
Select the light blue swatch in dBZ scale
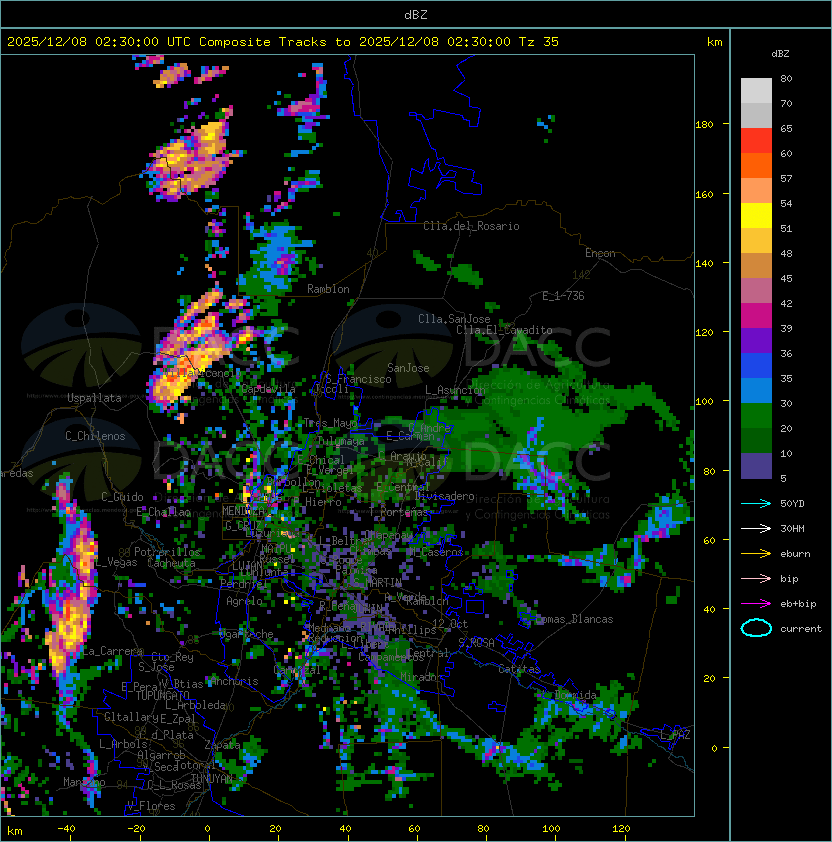pos(756,390)
